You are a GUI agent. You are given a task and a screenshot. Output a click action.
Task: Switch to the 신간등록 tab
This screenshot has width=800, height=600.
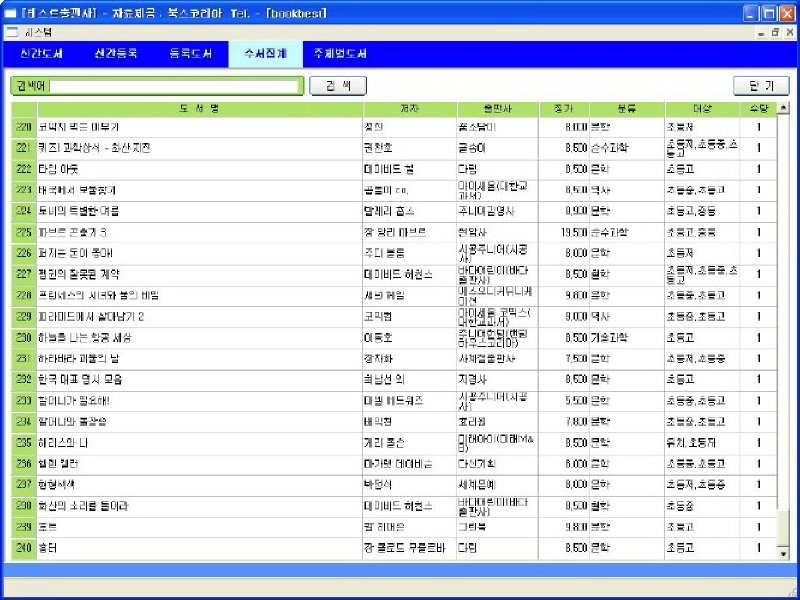[116, 54]
